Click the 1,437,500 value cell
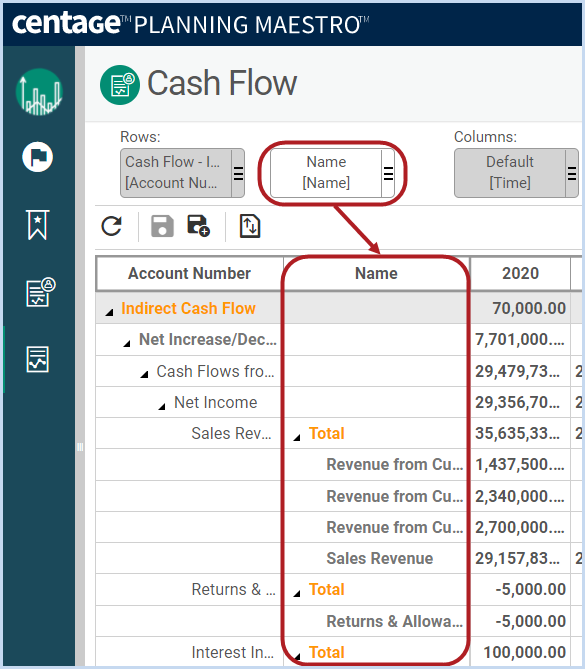The image size is (585, 669). coord(520,465)
